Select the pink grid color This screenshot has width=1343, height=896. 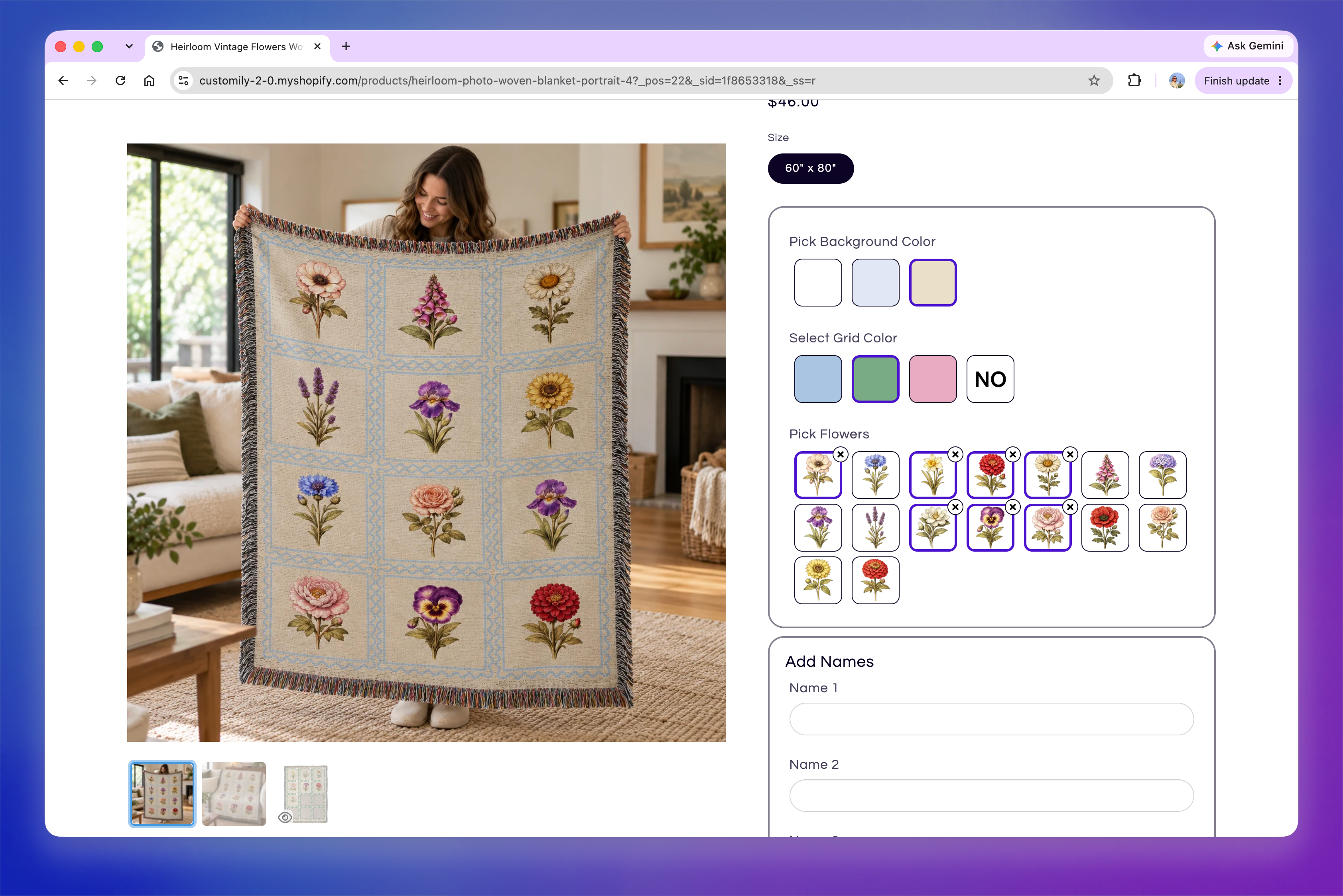[933, 379]
